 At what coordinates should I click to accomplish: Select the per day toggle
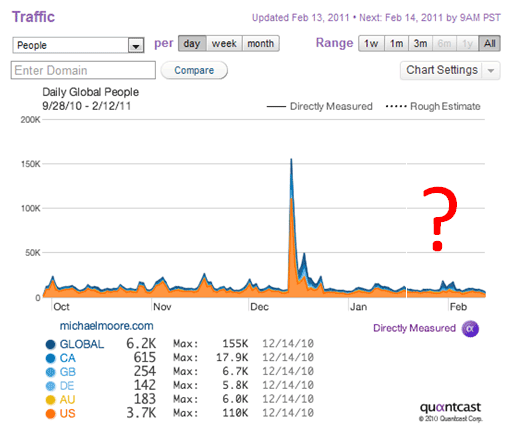[x=192, y=43]
